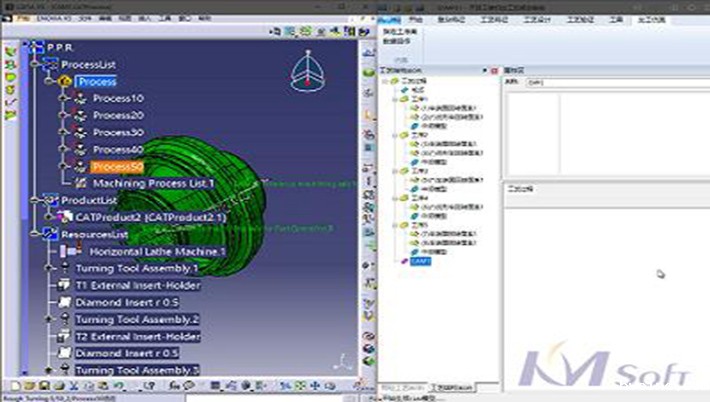Select the Turning Tool Assembly.1 label

[x=137, y=269]
